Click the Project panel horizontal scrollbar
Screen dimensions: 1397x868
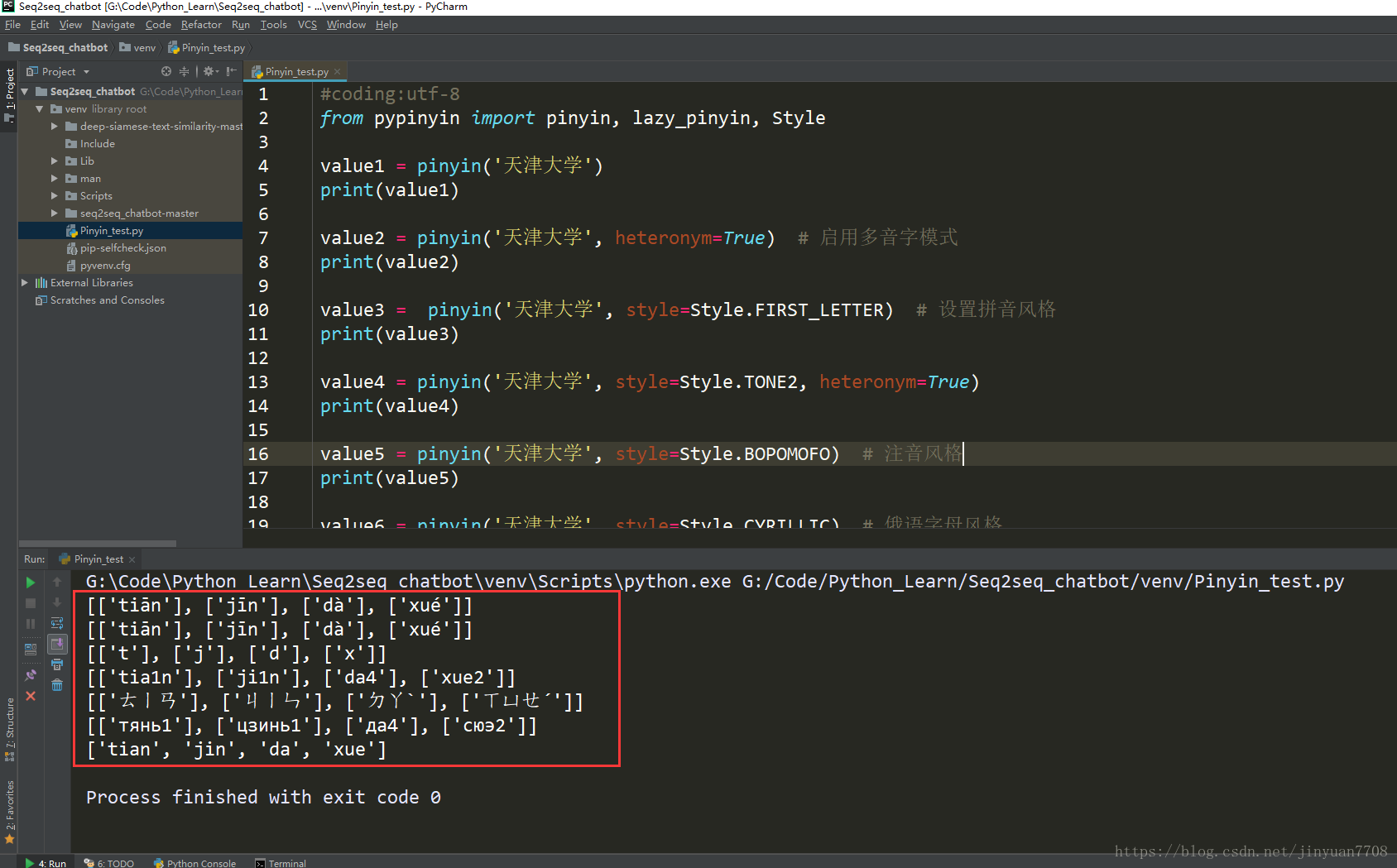coord(98,544)
